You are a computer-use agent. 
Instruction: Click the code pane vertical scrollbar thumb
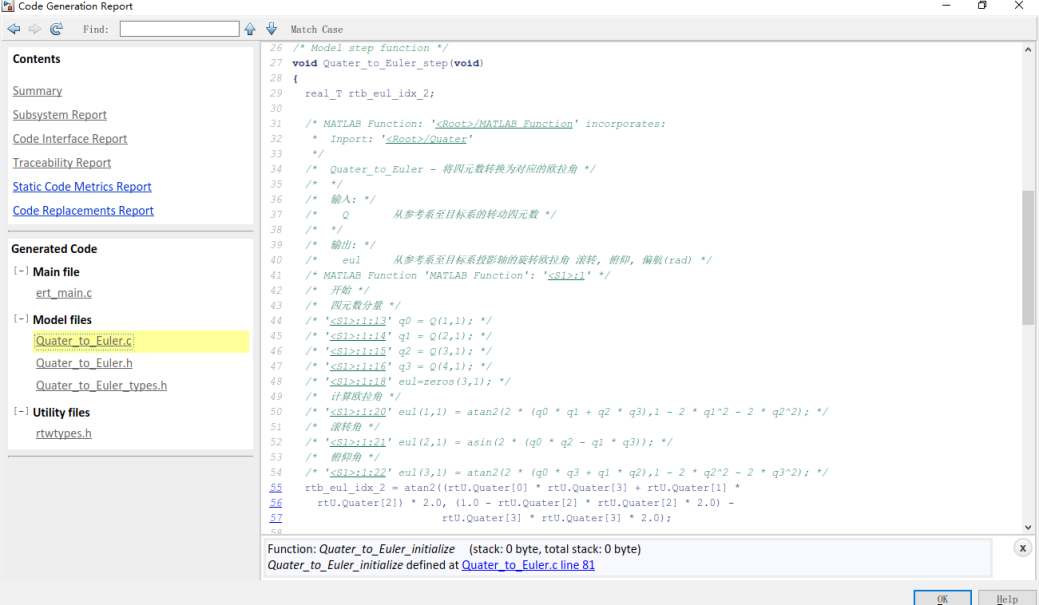click(1028, 257)
